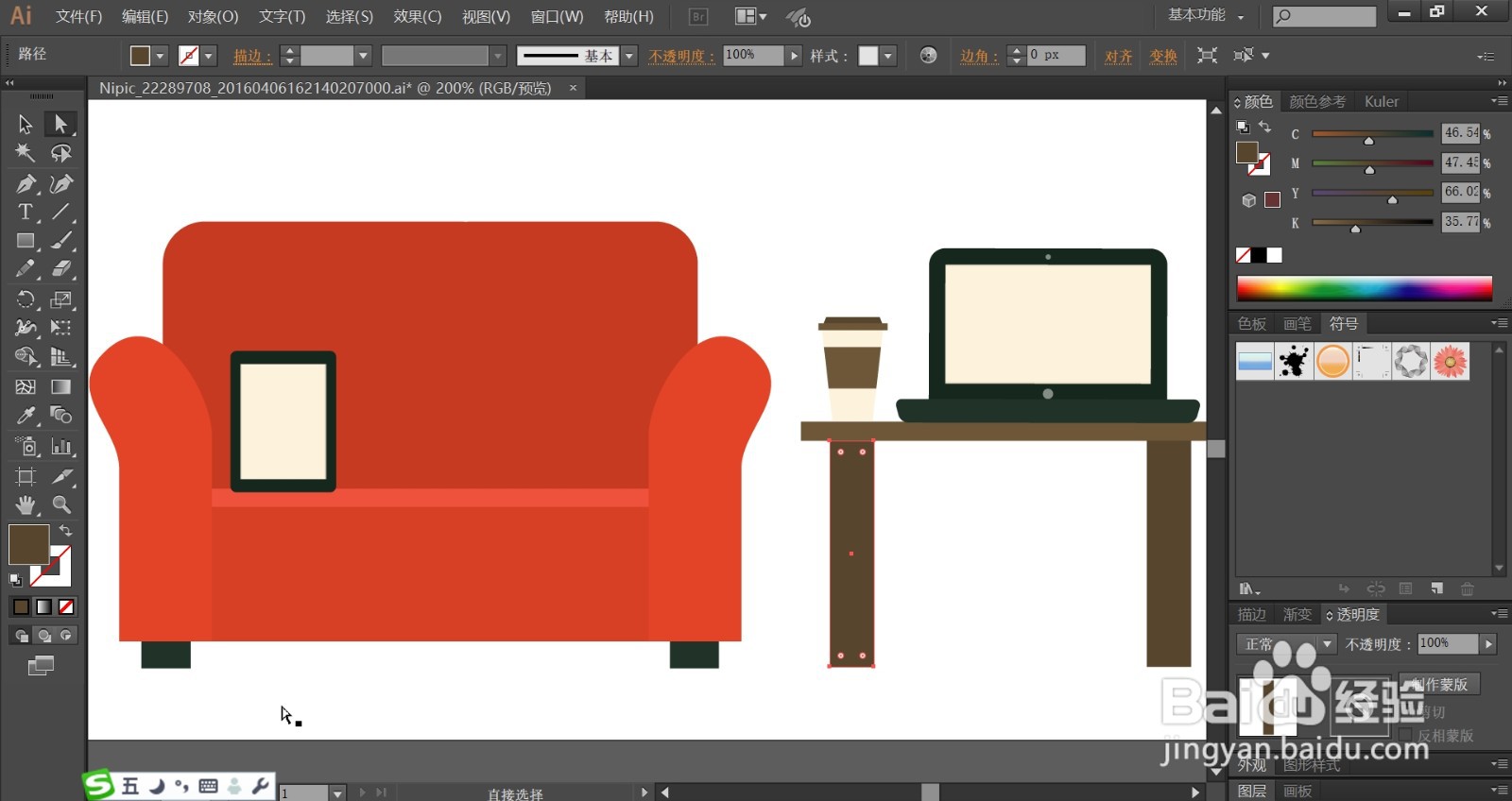Select the Type tool

coord(26,212)
